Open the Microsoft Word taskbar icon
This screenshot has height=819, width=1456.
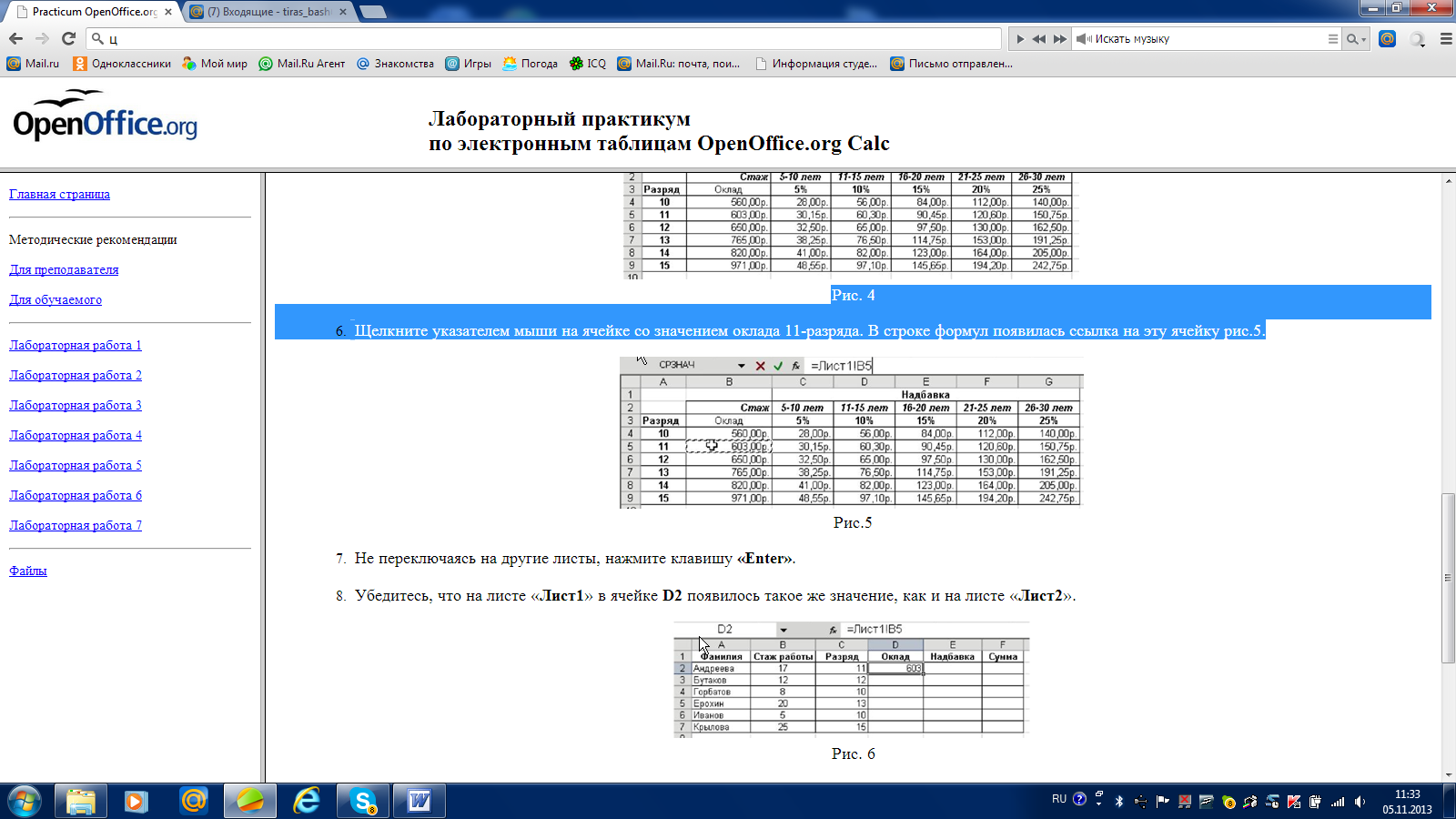(420, 801)
